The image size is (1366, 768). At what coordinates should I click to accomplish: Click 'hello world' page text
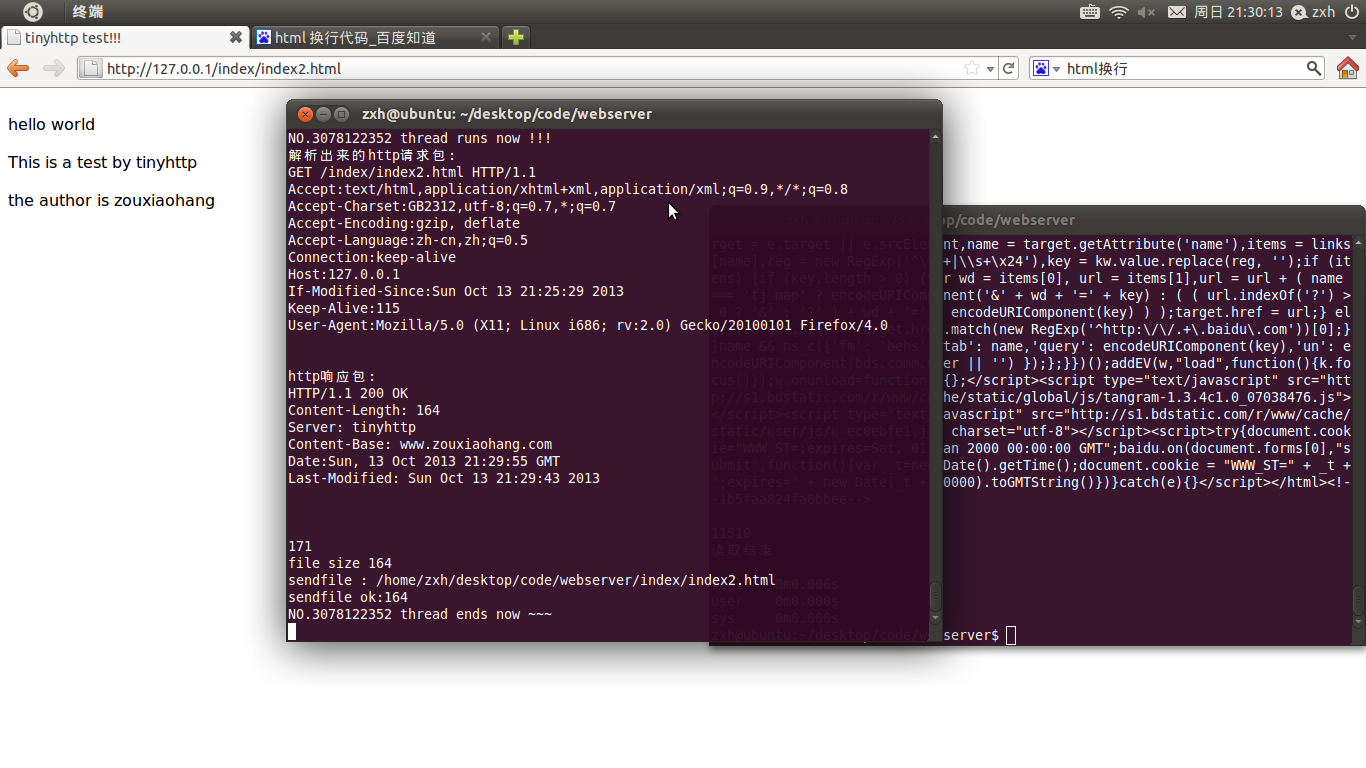click(51, 124)
